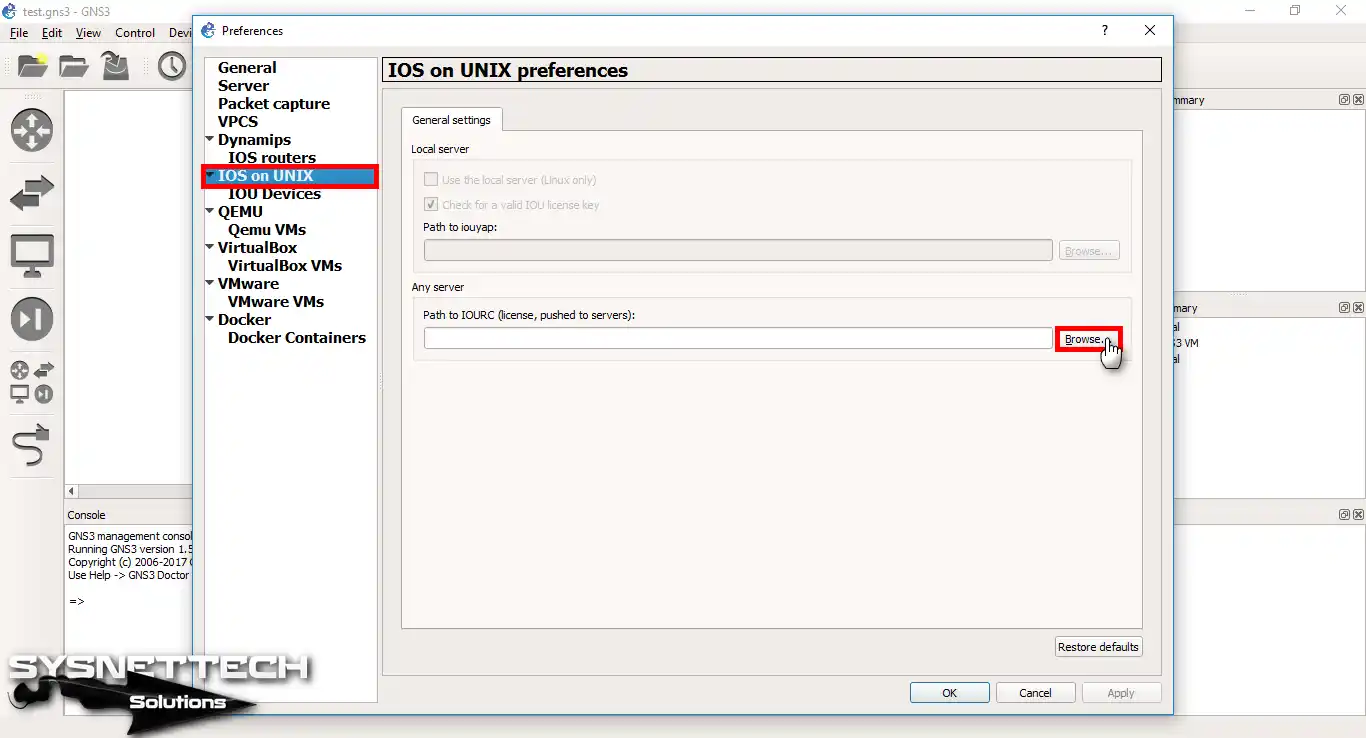1366x738 pixels.
Task: Select VirtualBox VMs in preferences tree
Action: click(285, 266)
